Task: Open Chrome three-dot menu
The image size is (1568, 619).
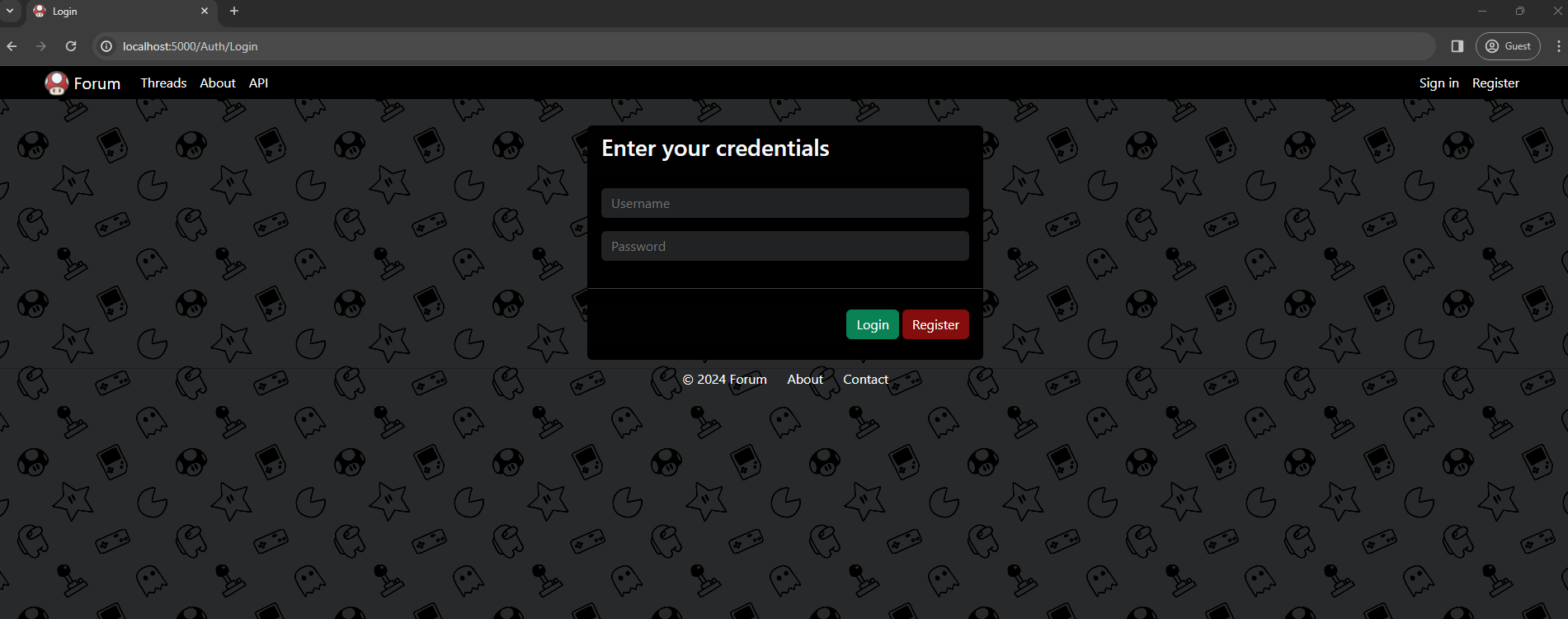Action: (x=1558, y=46)
